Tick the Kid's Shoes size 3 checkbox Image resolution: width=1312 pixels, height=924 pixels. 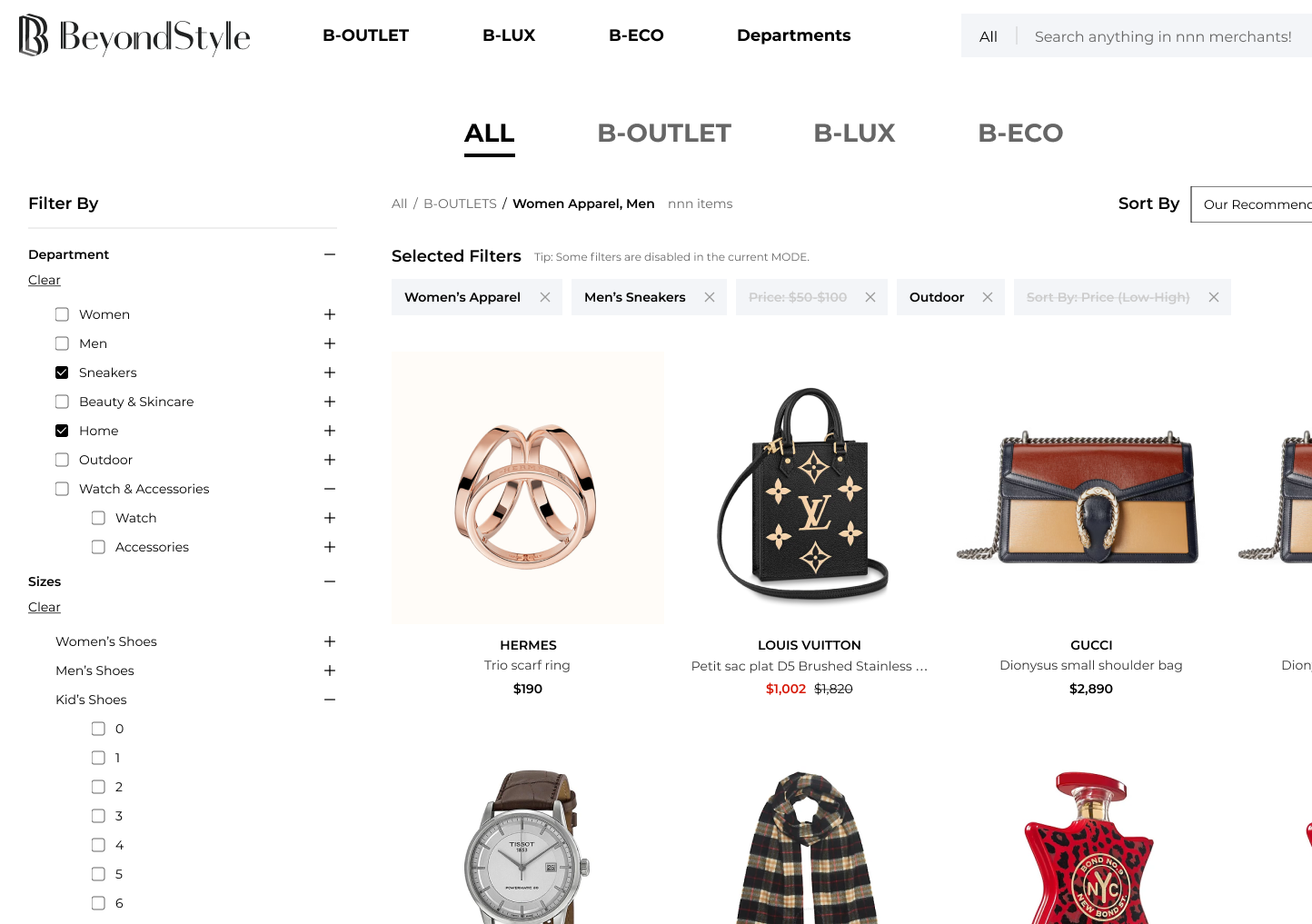coord(98,816)
